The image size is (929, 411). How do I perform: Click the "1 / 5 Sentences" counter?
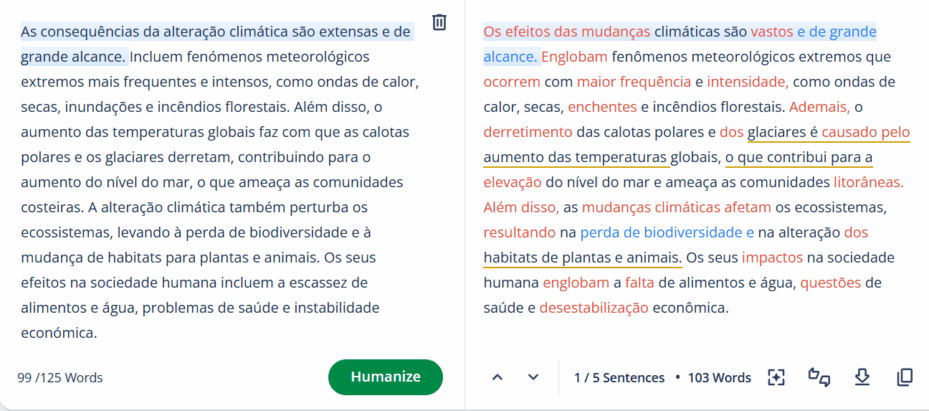(619, 378)
